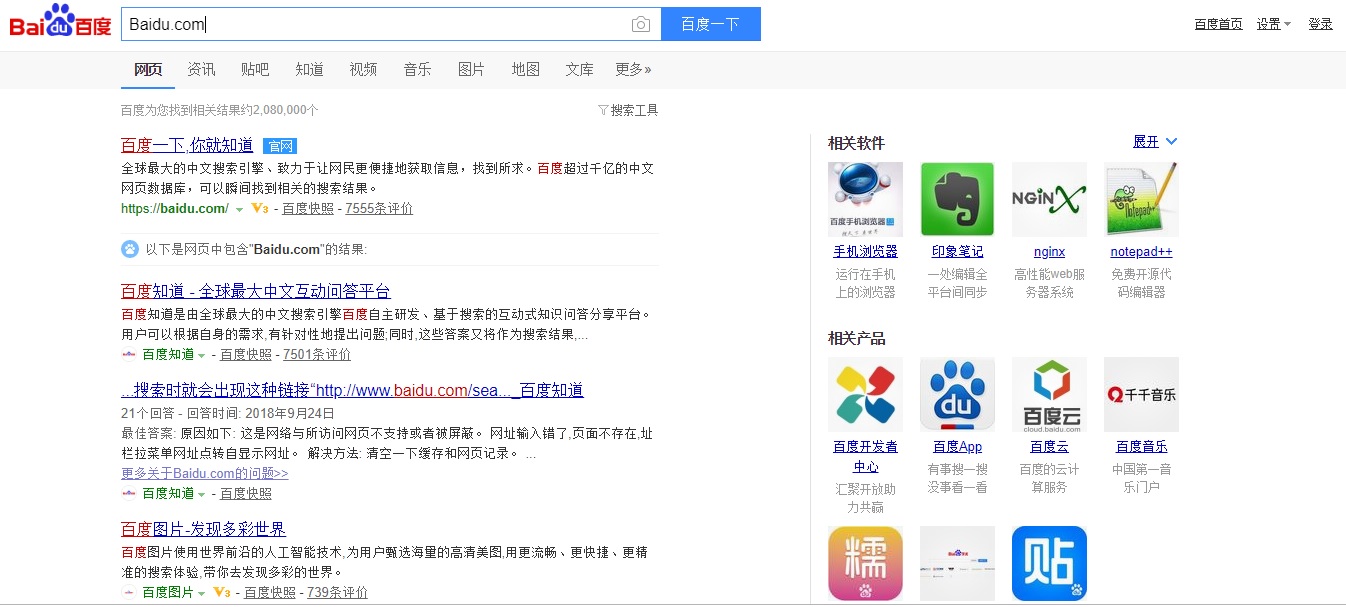Click the 百度云 product icon
The height and width of the screenshot is (607, 1346).
coord(1049,394)
